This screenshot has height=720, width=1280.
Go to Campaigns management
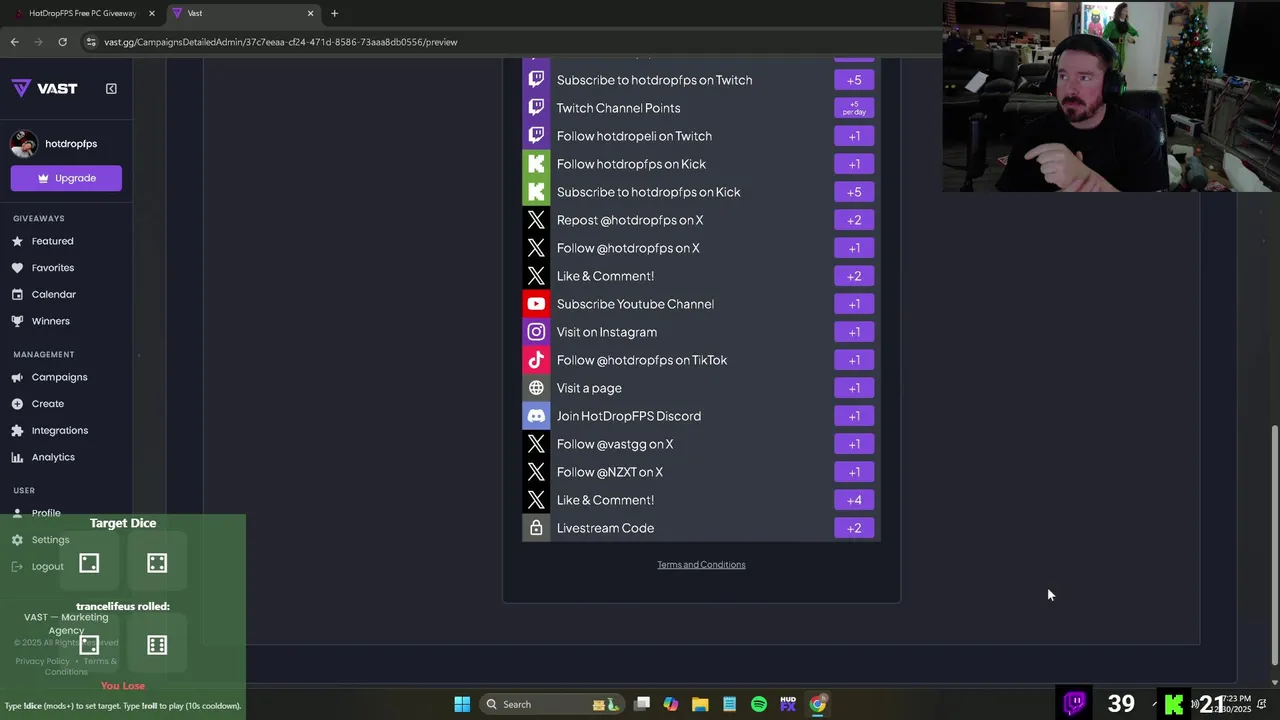point(60,377)
